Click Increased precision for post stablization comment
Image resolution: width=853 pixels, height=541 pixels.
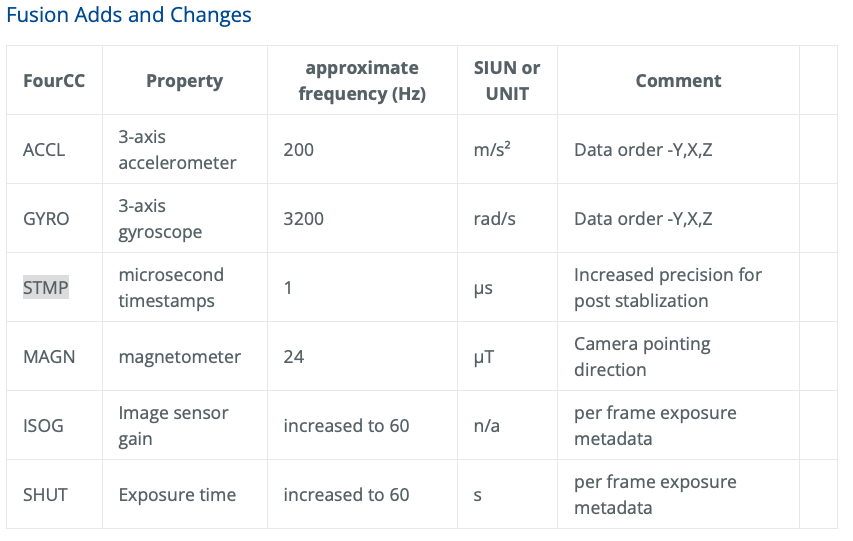pos(668,287)
